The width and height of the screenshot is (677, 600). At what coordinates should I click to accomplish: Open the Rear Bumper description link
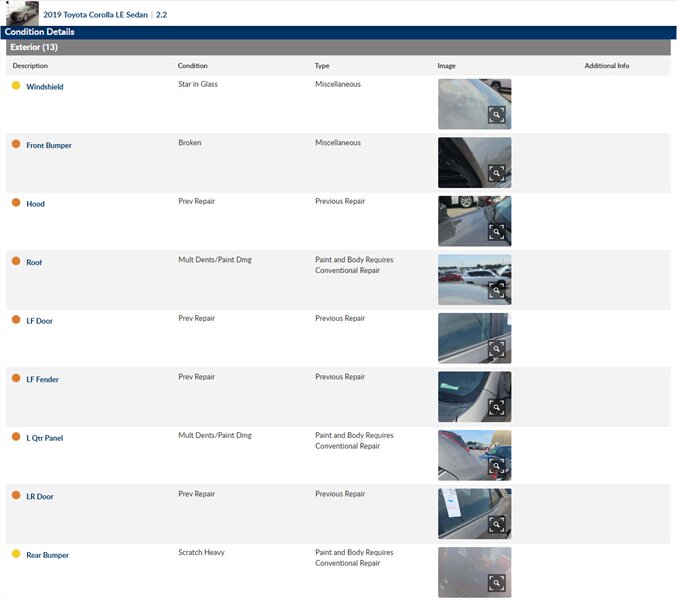click(x=47, y=555)
